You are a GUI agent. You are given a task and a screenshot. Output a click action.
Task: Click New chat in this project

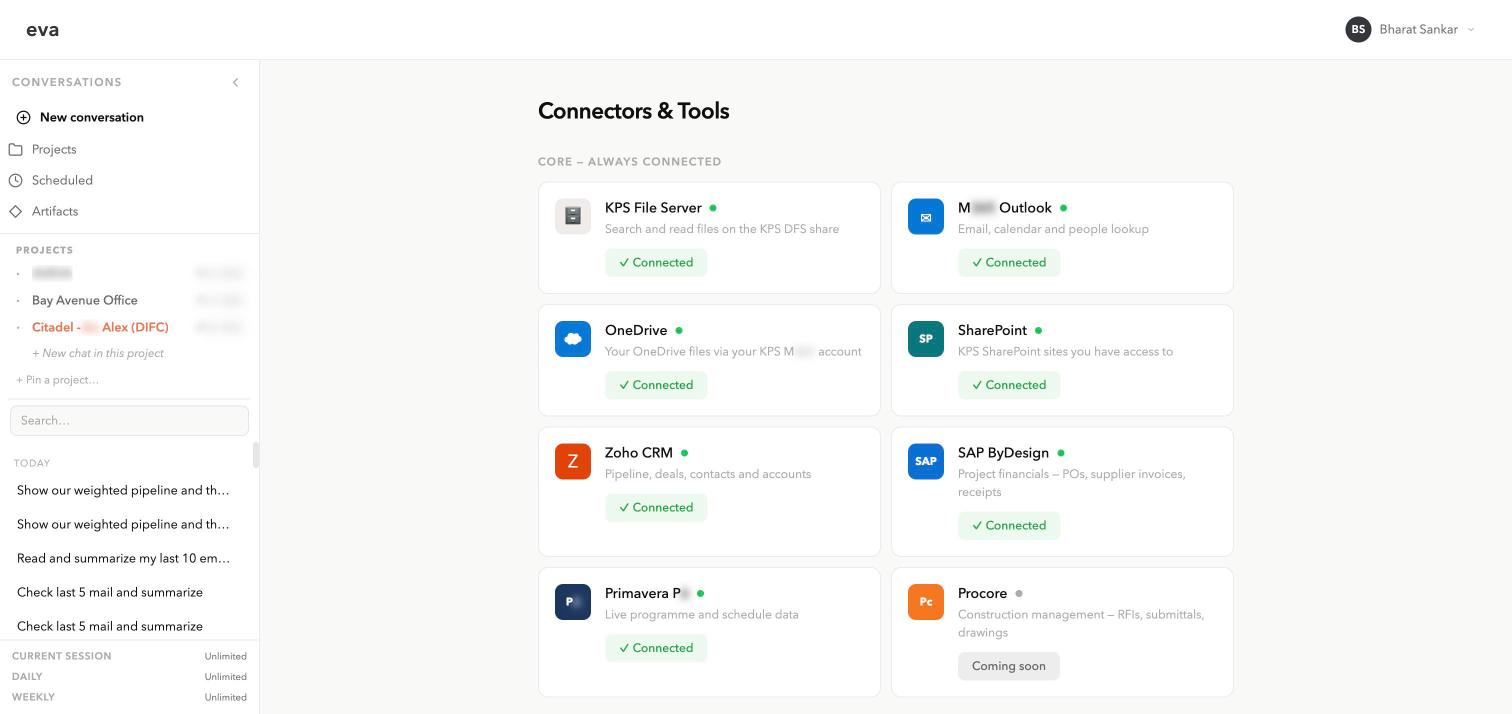coord(98,353)
